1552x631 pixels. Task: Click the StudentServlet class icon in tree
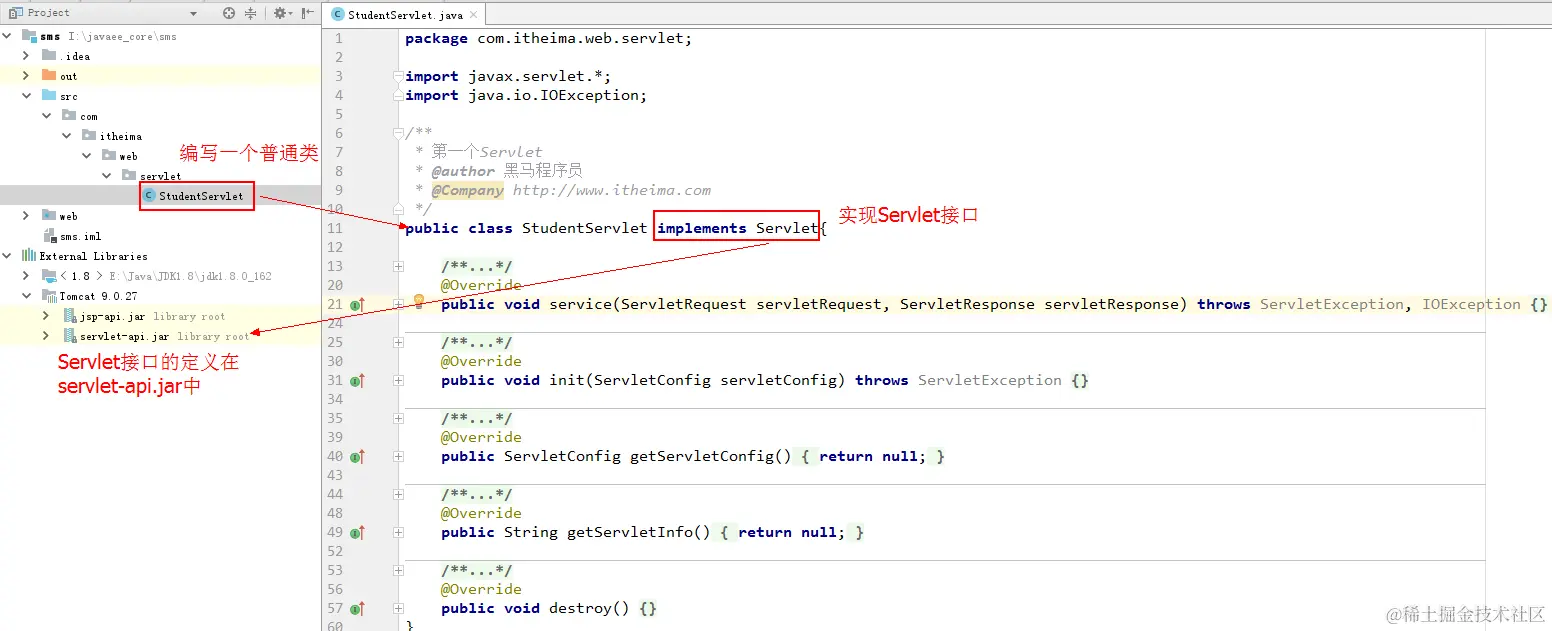tap(149, 196)
